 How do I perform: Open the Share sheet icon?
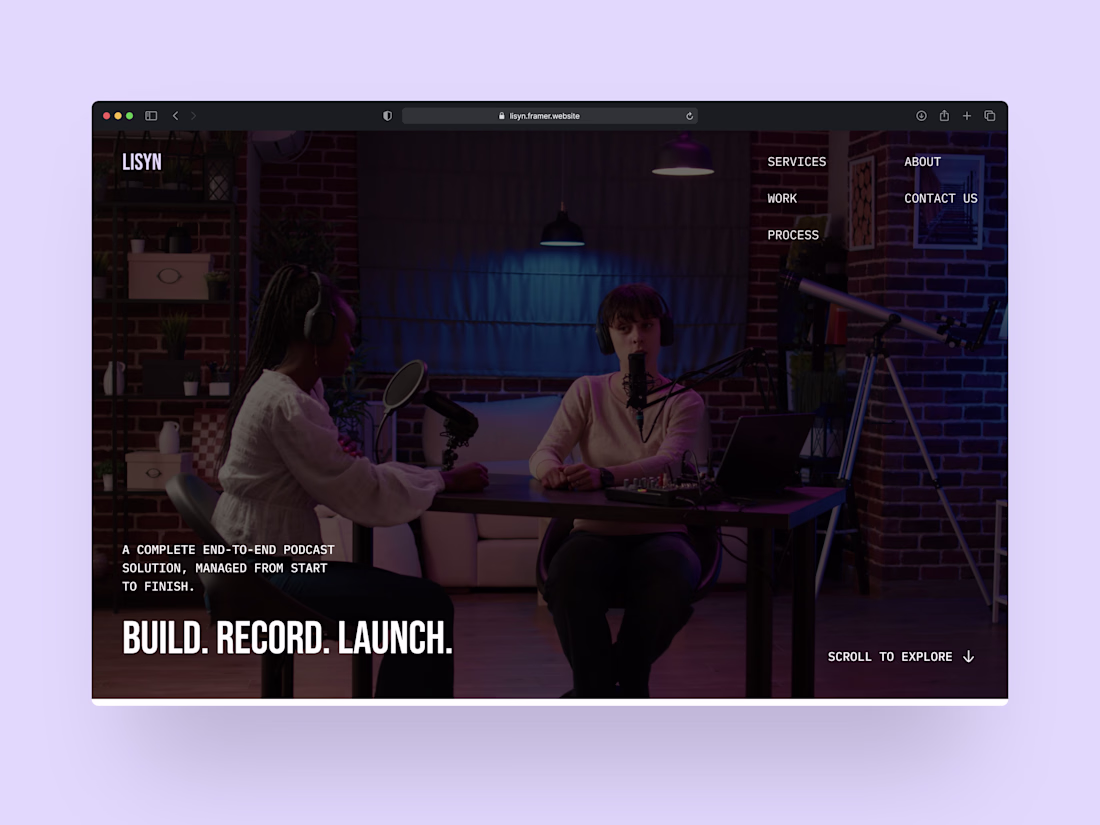(x=944, y=115)
